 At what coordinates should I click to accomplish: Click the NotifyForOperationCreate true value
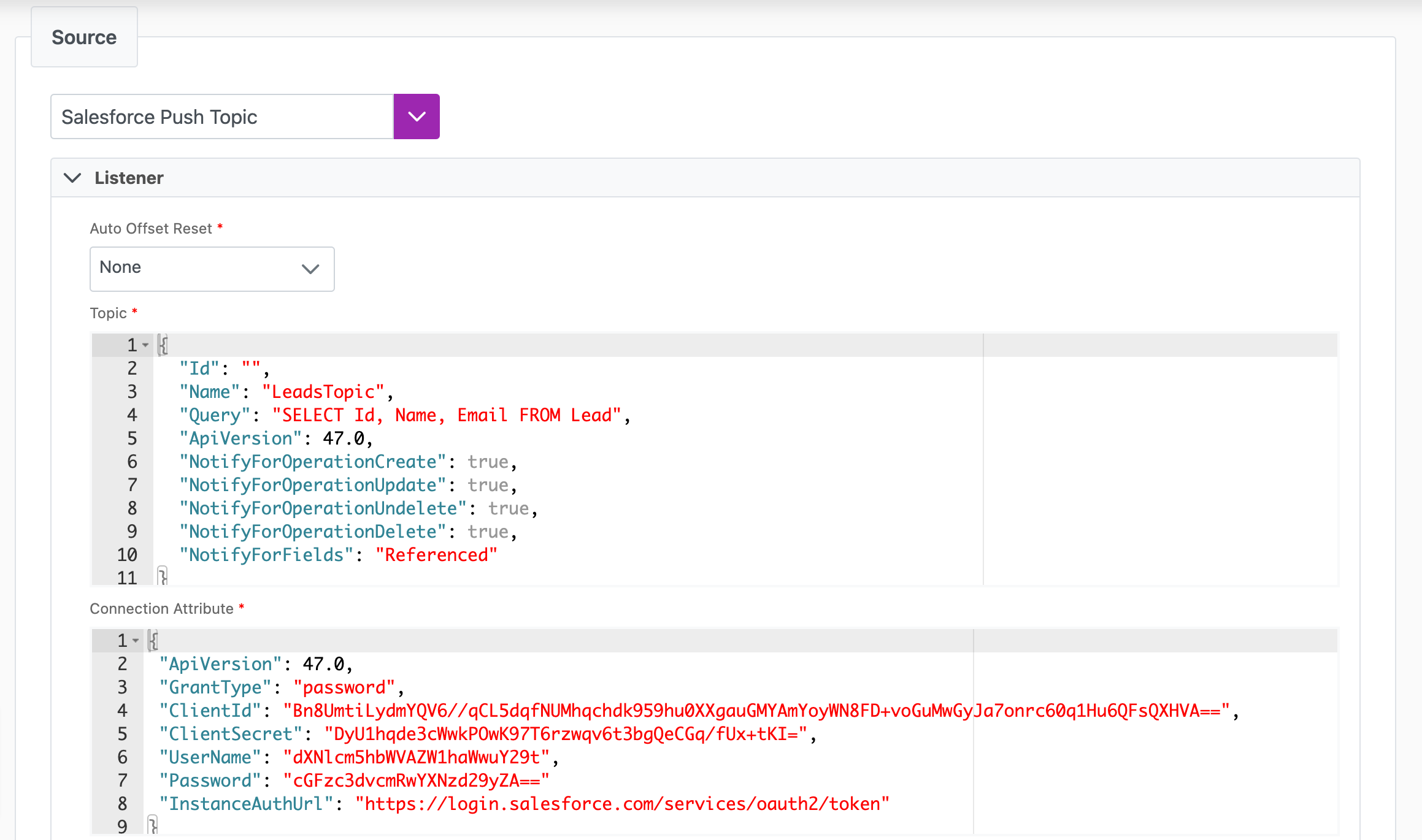(488, 462)
